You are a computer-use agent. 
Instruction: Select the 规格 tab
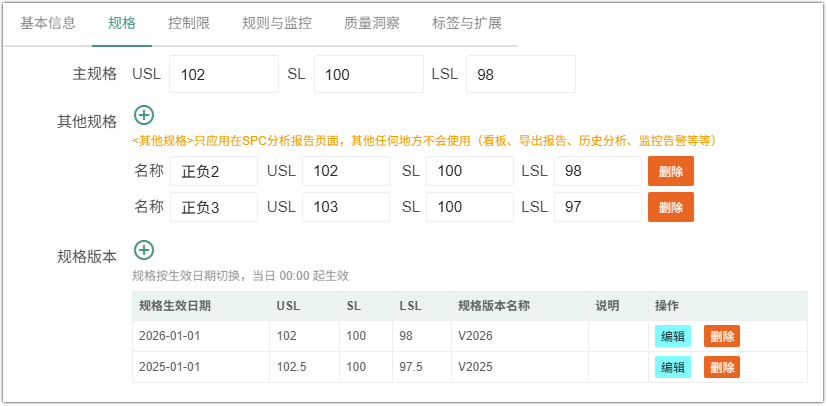coord(122,23)
